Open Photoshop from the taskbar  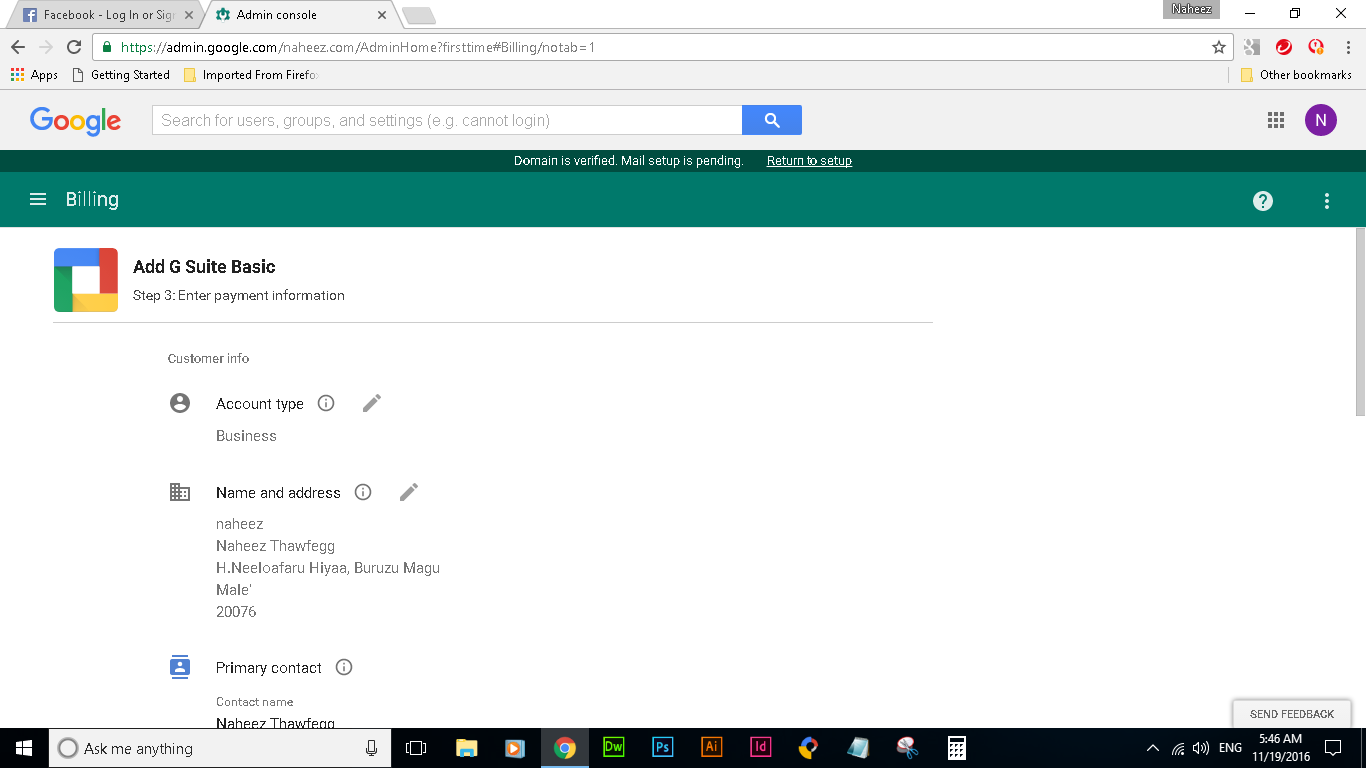tap(663, 747)
